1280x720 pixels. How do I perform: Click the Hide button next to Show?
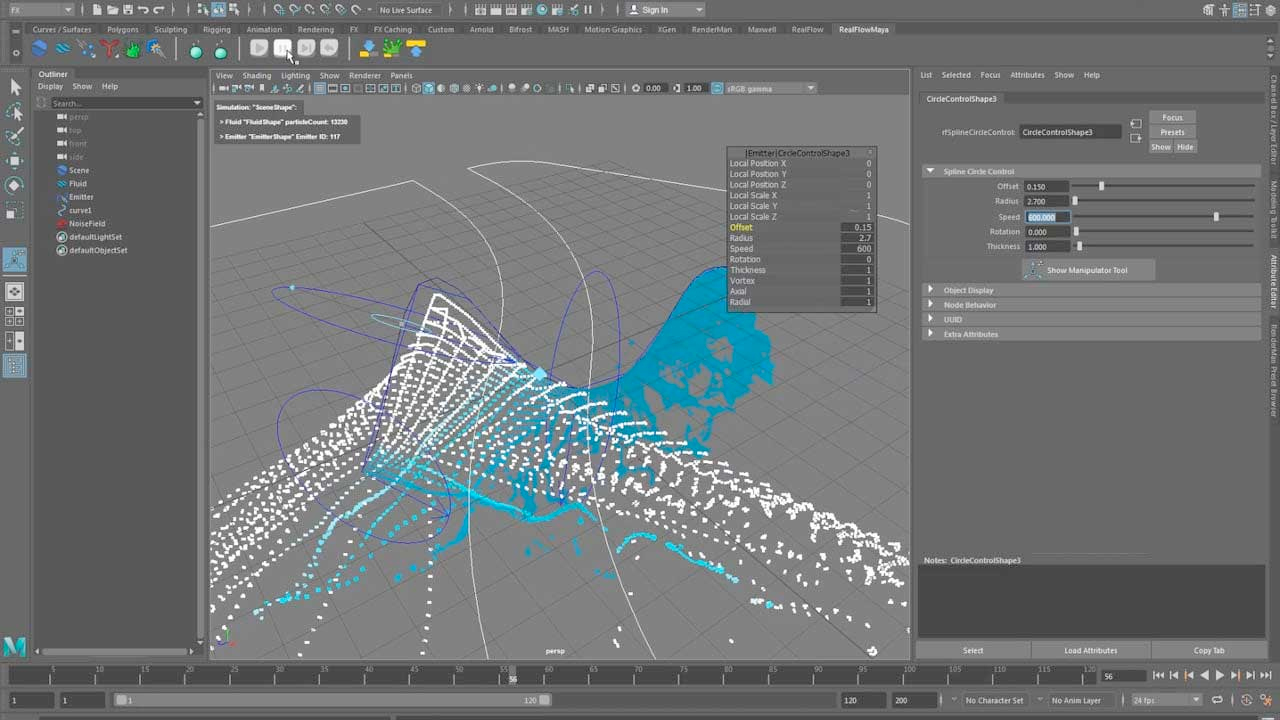(x=1185, y=147)
